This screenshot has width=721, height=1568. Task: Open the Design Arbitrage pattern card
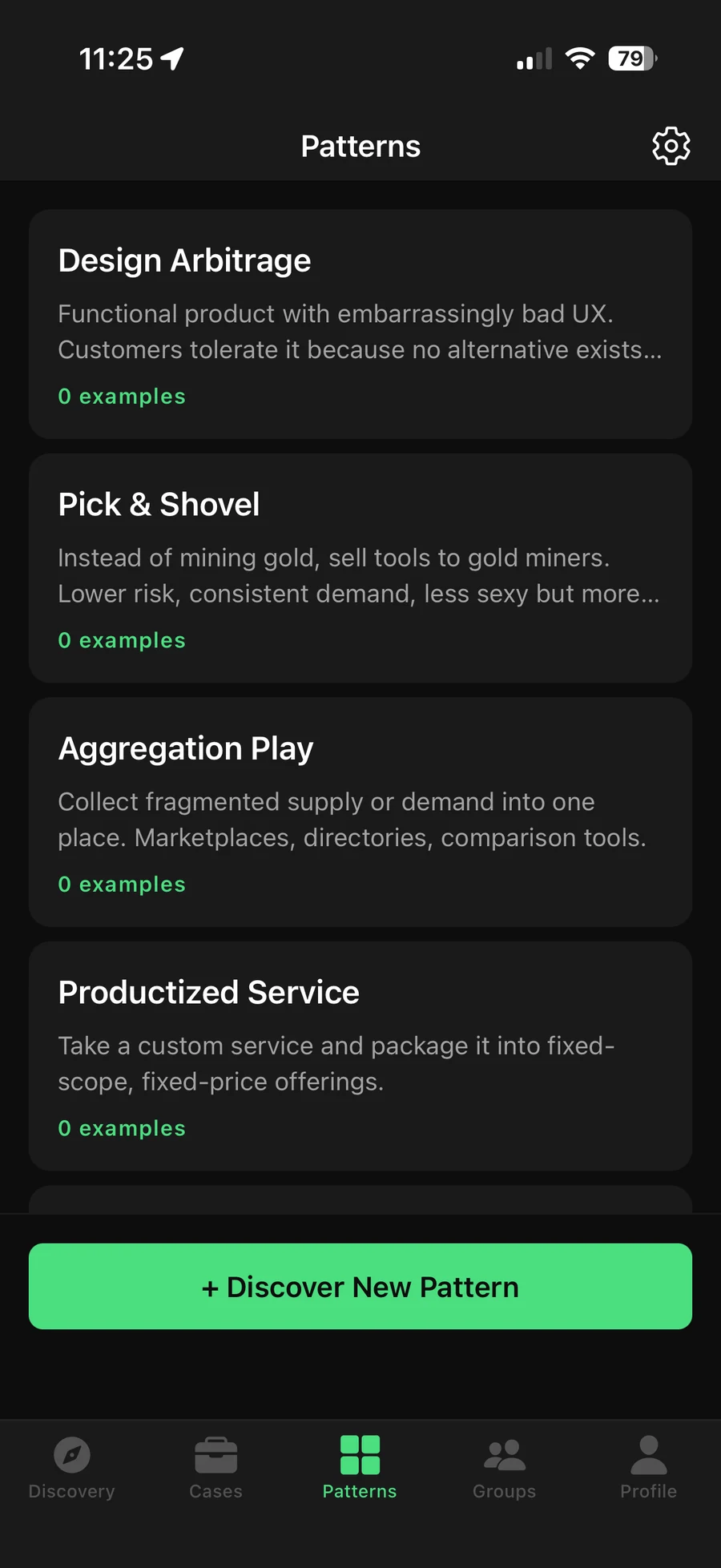pyautogui.click(x=360, y=324)
